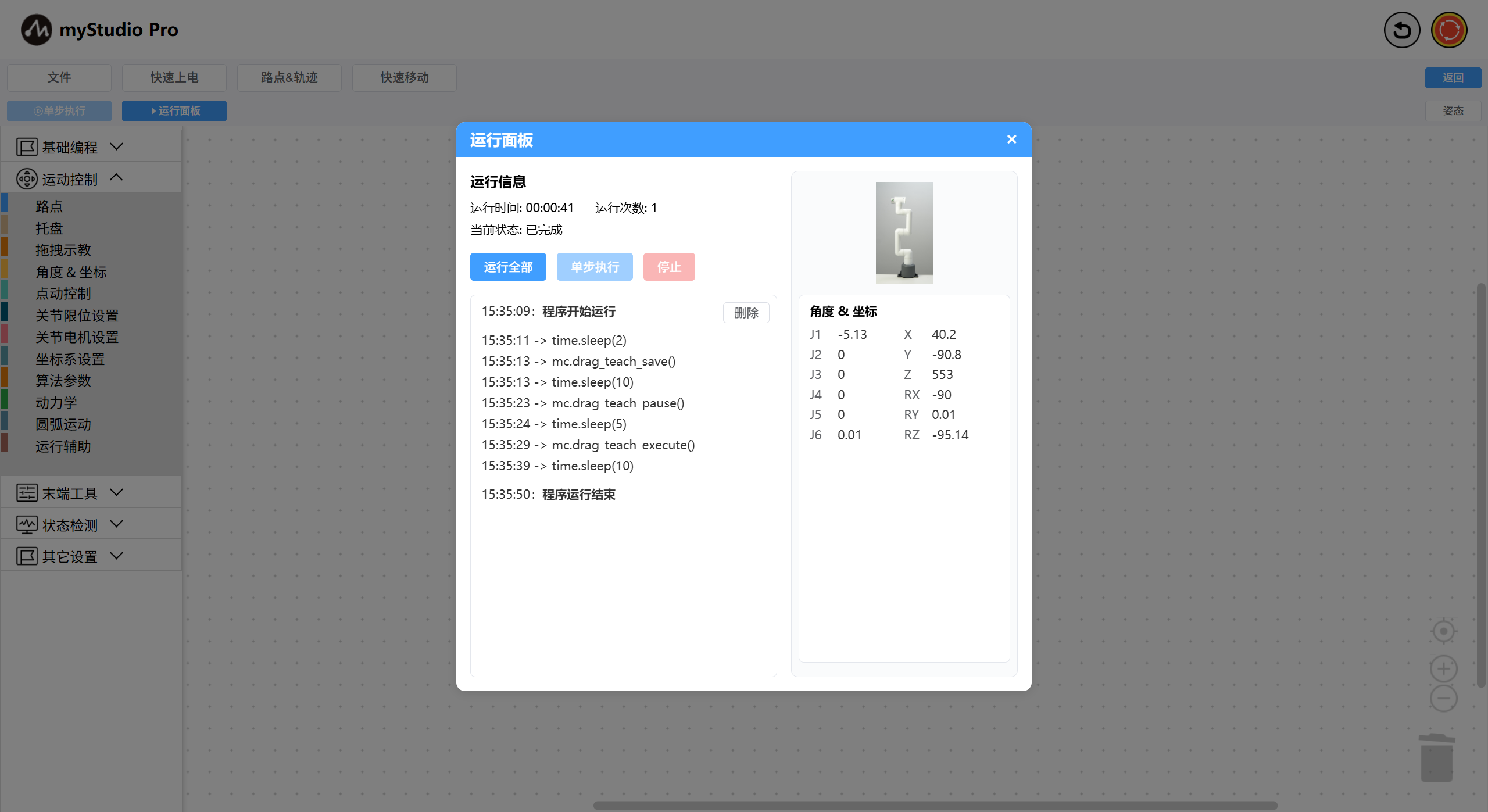The width and height of the screenshot is (1488, 812).
Task: Open the 路点&轨迹 menu
Action: pyautogui.click(x=289, y=77)
